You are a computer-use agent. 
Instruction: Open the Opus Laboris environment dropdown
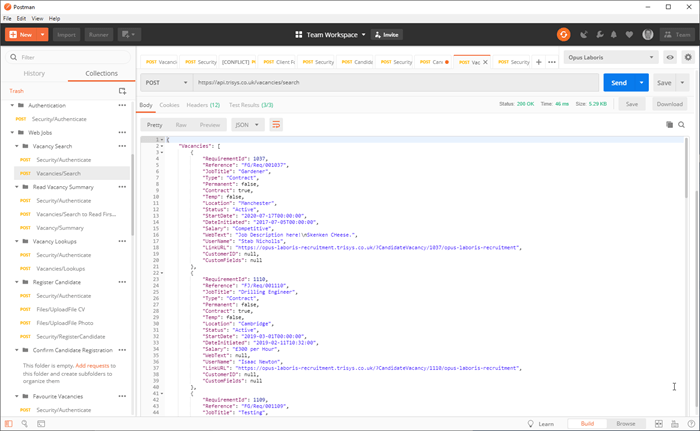point(611,57)
